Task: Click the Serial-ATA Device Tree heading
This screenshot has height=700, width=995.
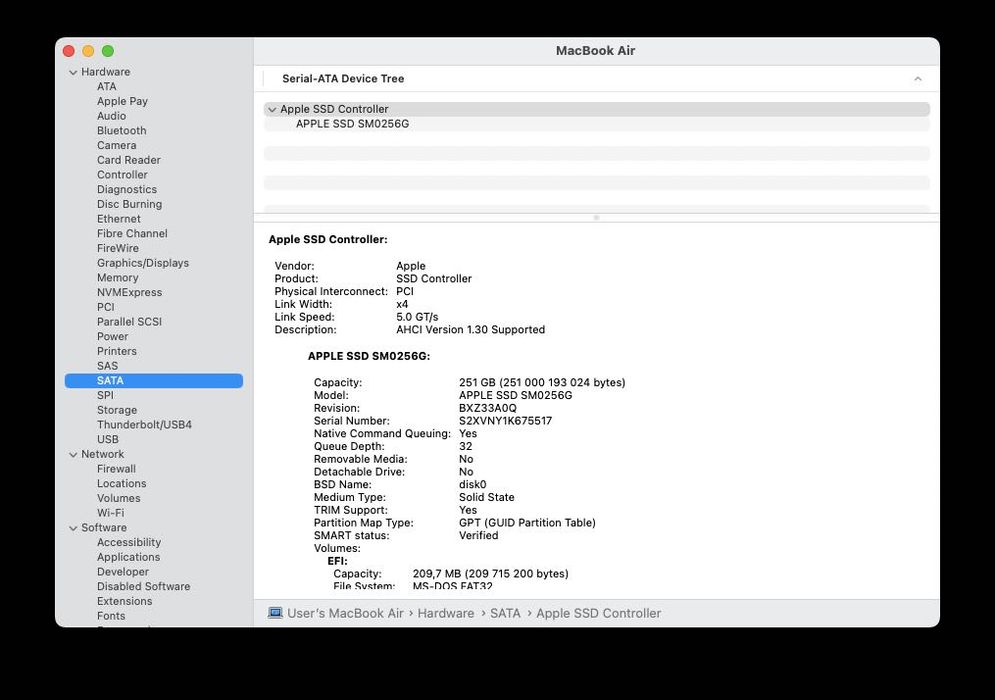Action: (343, 79)
